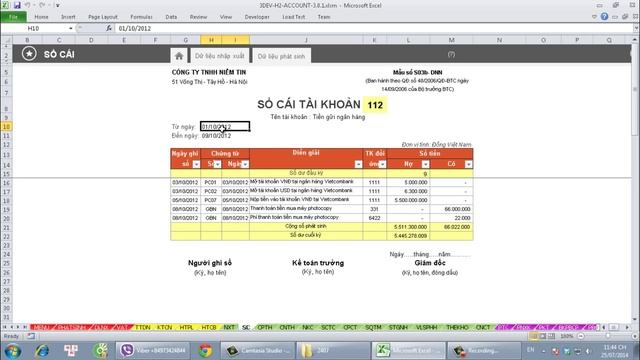Open the Có column filter dropdown
Image resolution: width=640 pixels, height=360 pixels.
point(469,164)
